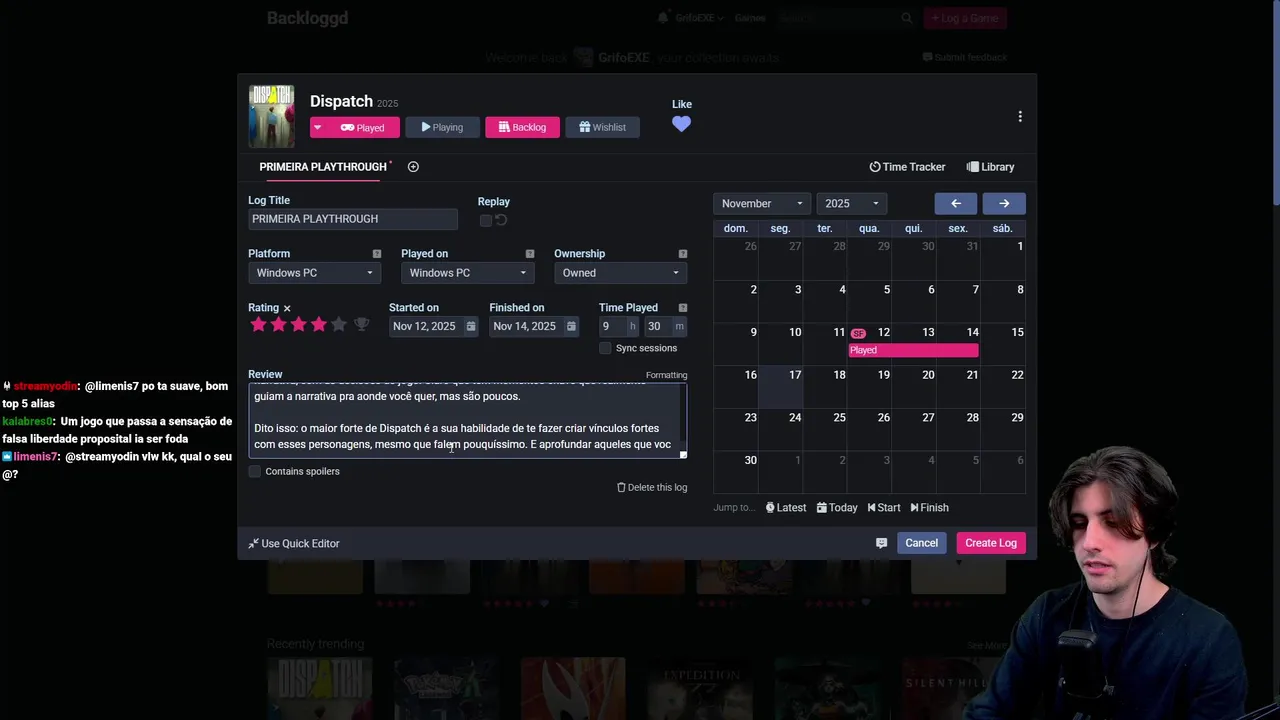1280x720 pixels.
Task: Click the Log Title input field
Action: (x=353, y=219)
